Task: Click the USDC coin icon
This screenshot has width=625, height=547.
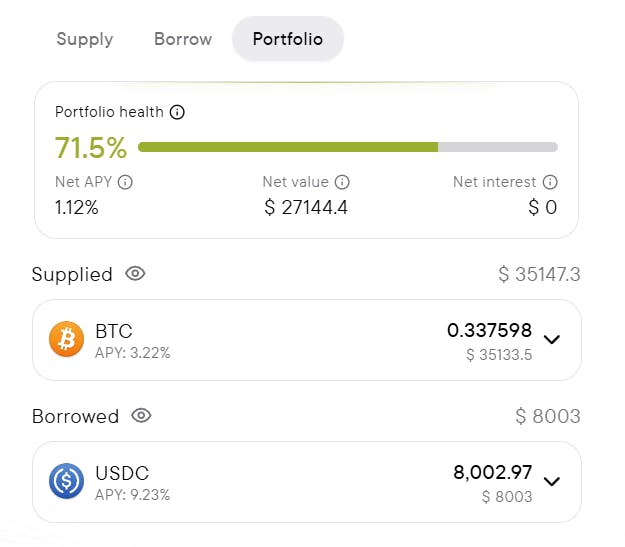Action: click(67, 482)
